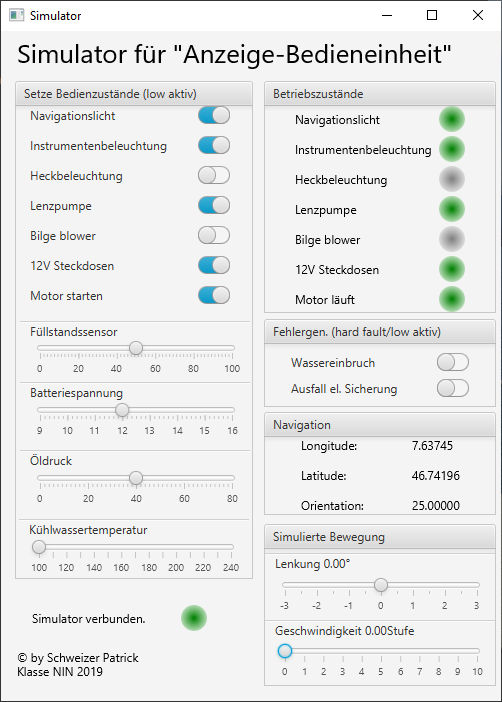Viewport: 502px width, 702px height.
Task: Click the Navigationslicht green status LED
Action: click(451, 120)
